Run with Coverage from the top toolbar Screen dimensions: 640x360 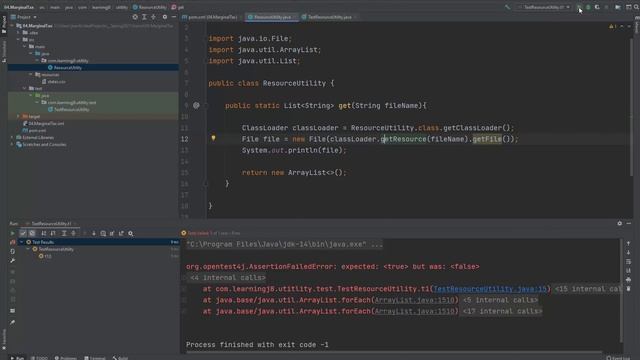click(x=597, y=7)
